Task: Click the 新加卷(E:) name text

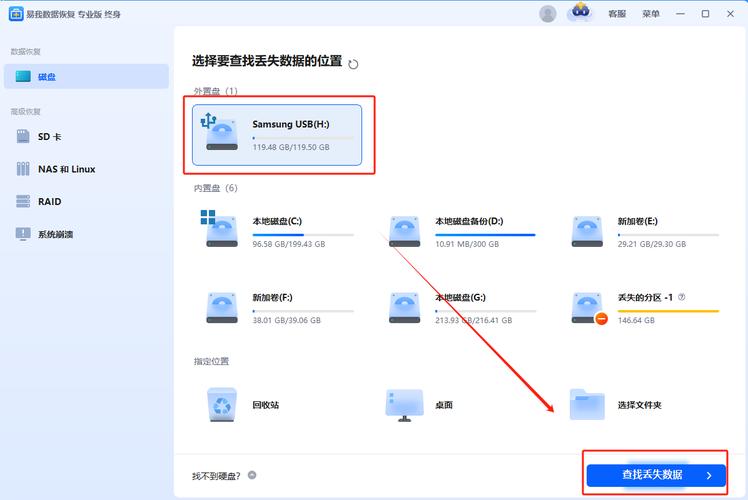Action: [x=638, y=221]
